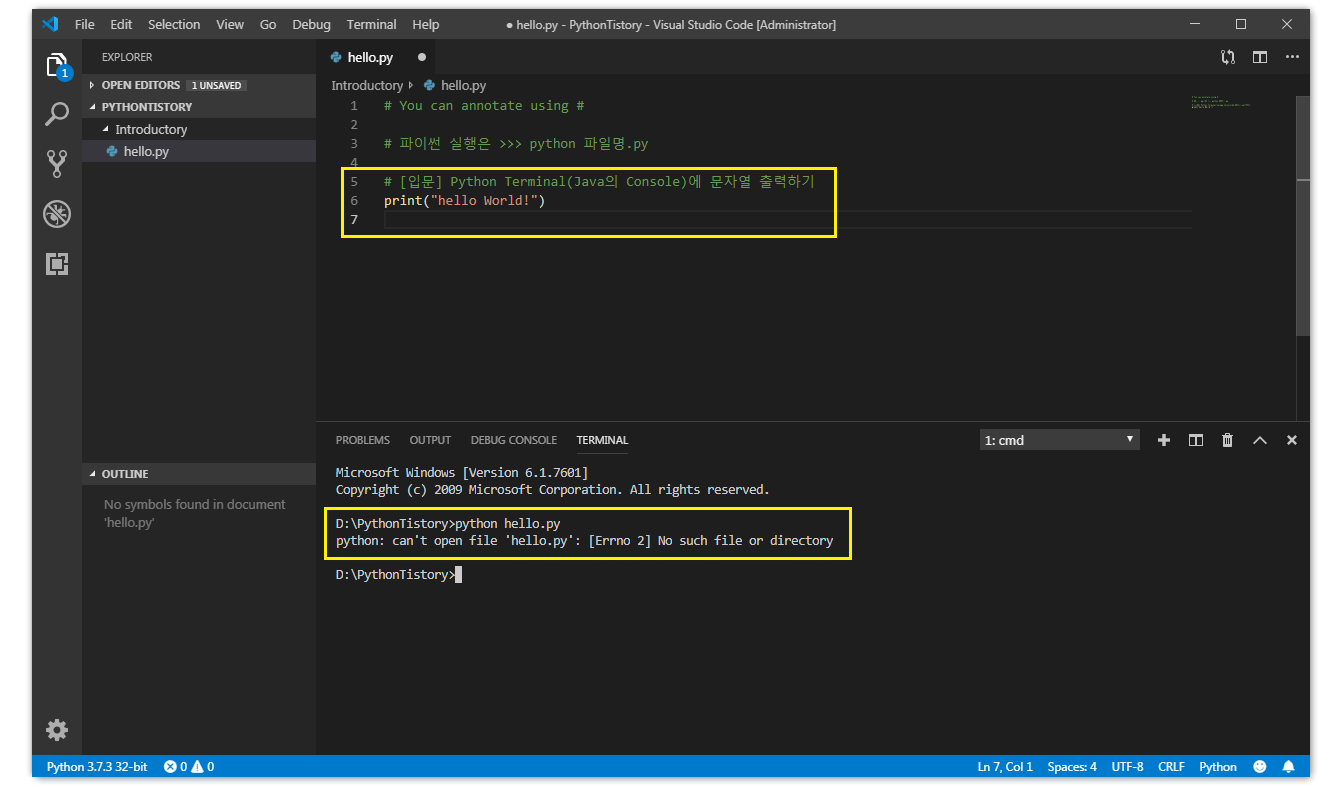
Task: Click Introductory in the breadcrumb
Action: (367, 85)
